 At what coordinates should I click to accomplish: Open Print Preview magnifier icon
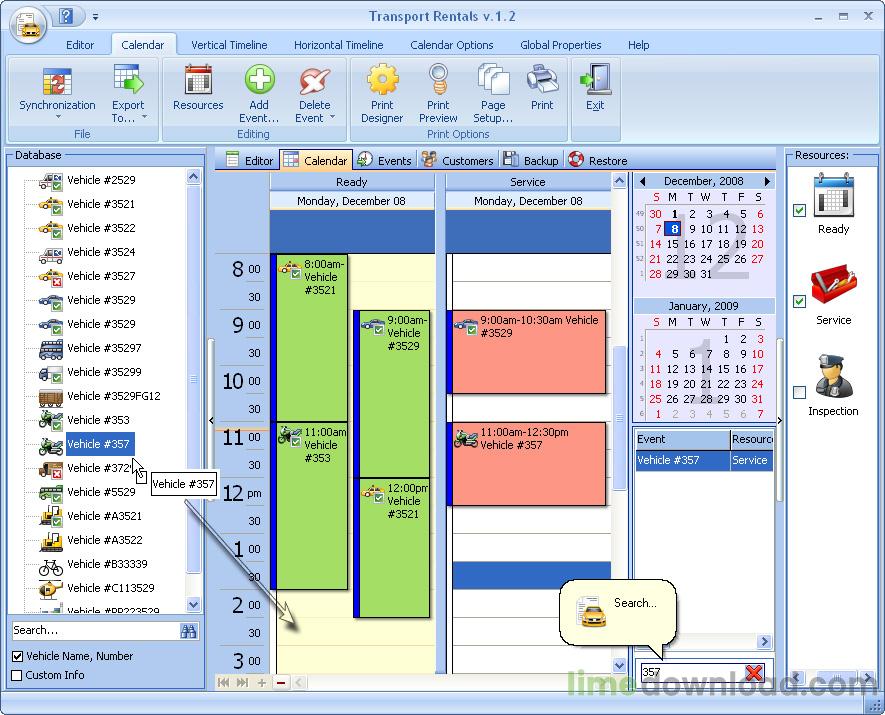[438, 79]
